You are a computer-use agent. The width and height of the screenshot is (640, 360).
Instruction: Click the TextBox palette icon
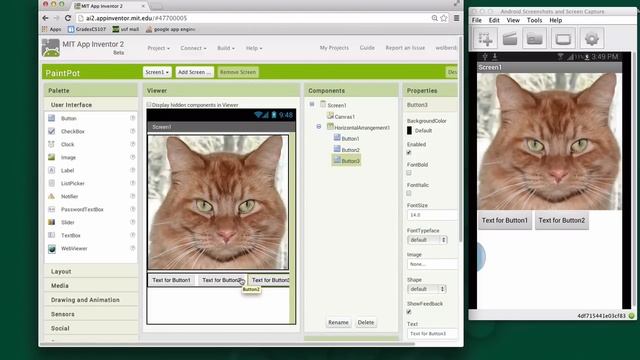51,235
